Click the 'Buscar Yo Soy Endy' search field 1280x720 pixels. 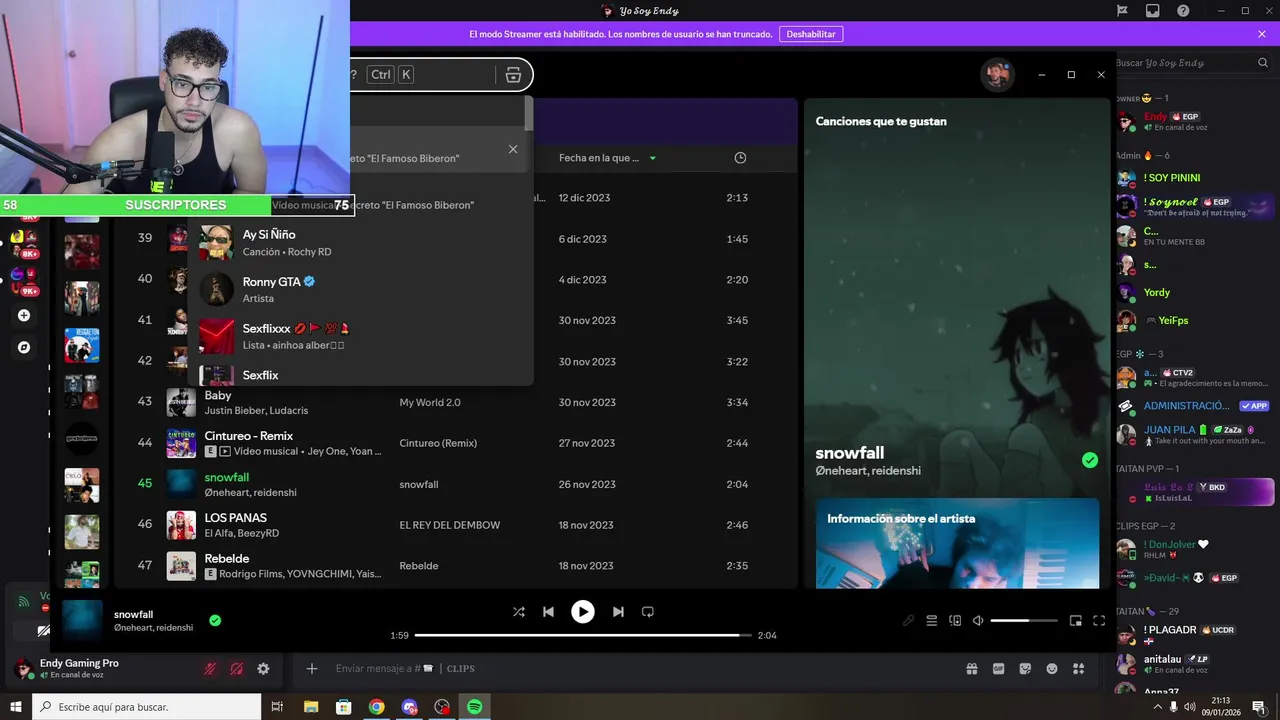pos(1192,63)
